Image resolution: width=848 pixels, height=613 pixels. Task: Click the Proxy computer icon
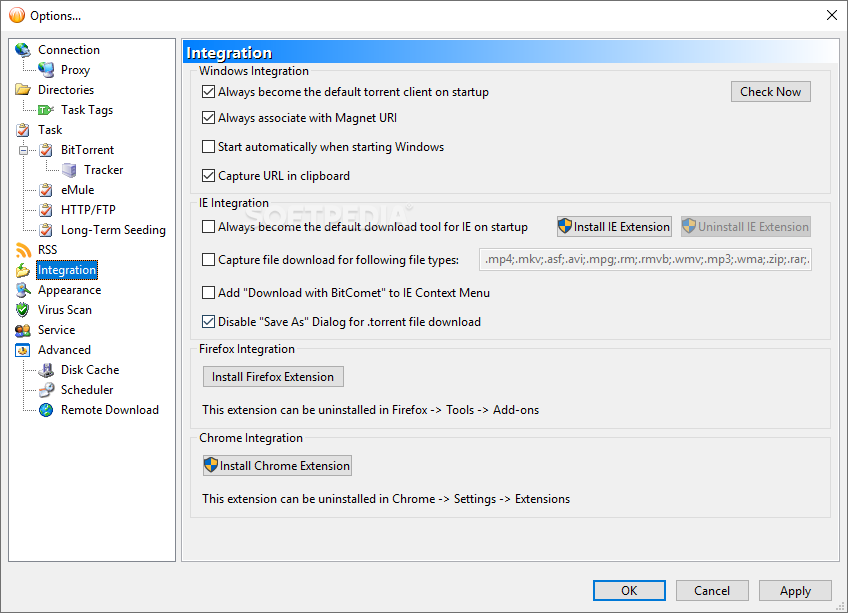46,70
